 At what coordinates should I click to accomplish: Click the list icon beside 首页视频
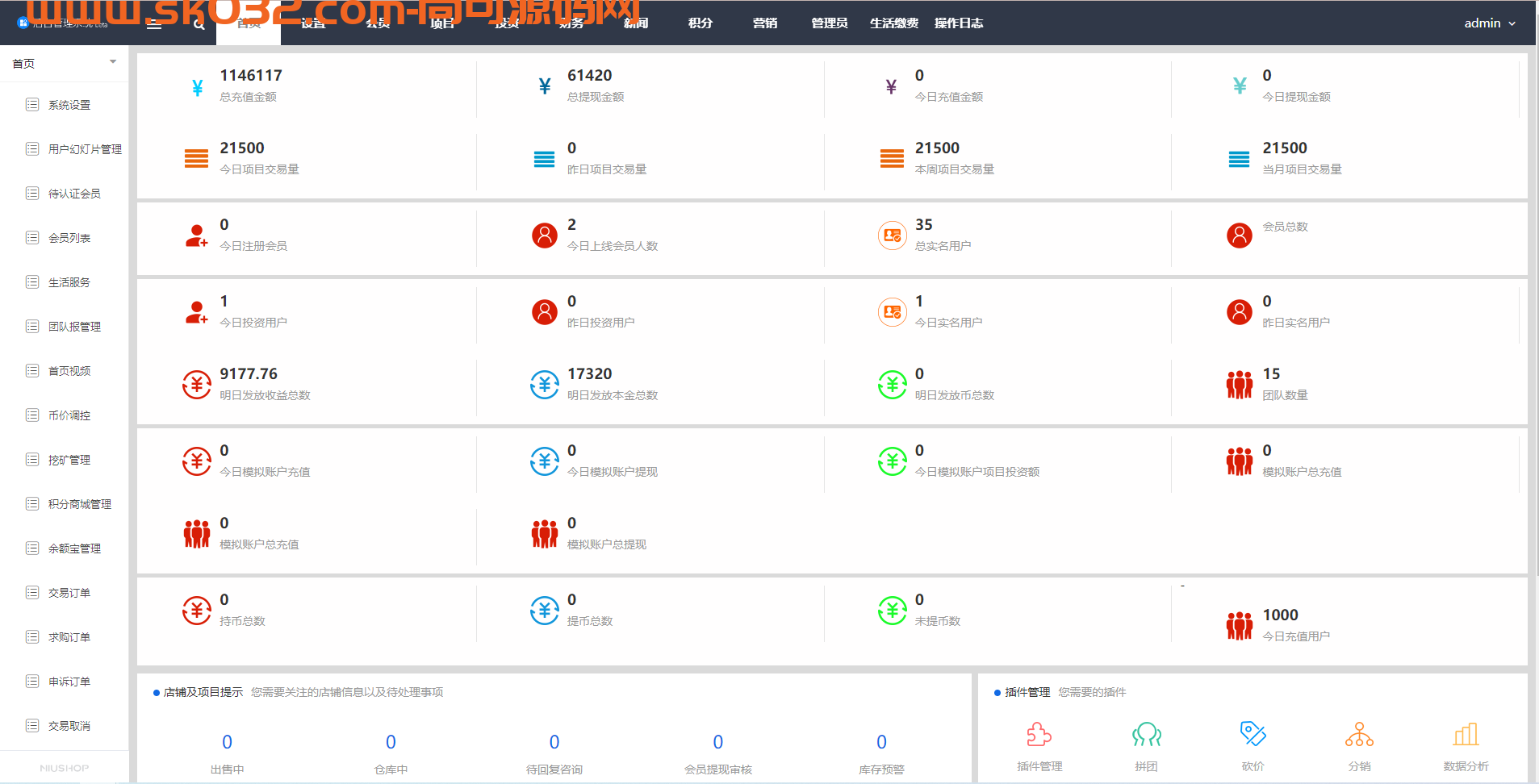tap(32, 371)
